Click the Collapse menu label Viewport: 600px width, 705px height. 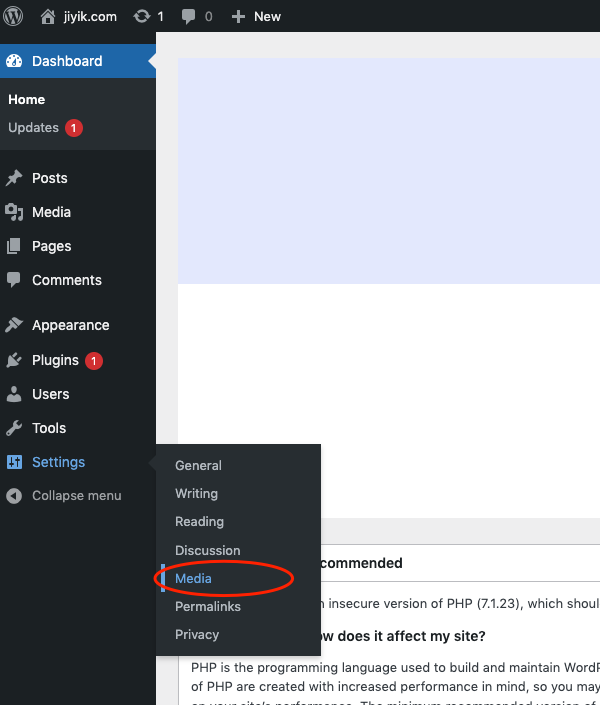[77, 495]
